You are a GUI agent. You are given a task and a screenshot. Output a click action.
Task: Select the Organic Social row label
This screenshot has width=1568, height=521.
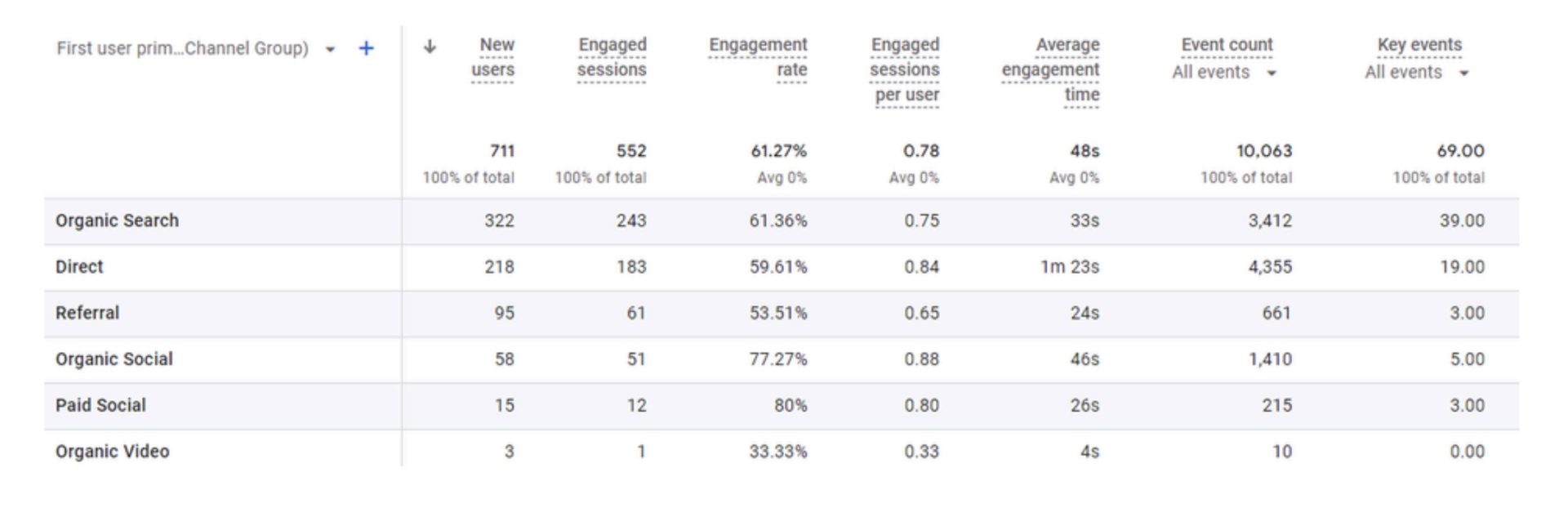point(114,359)
